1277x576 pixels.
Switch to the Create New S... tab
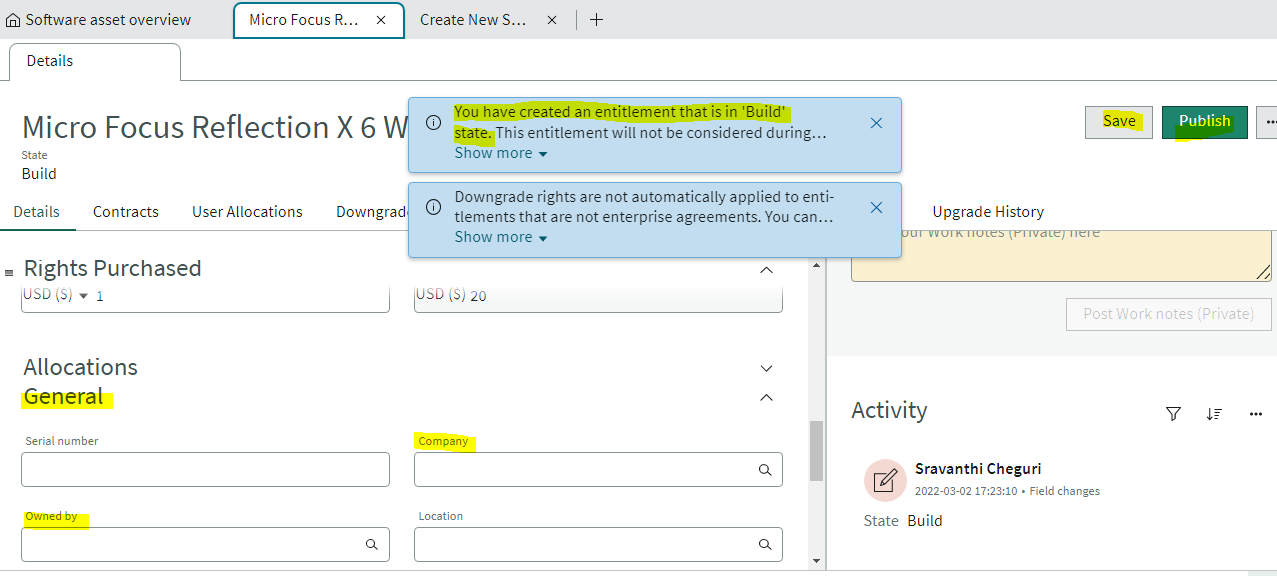[x=473, y=20]
